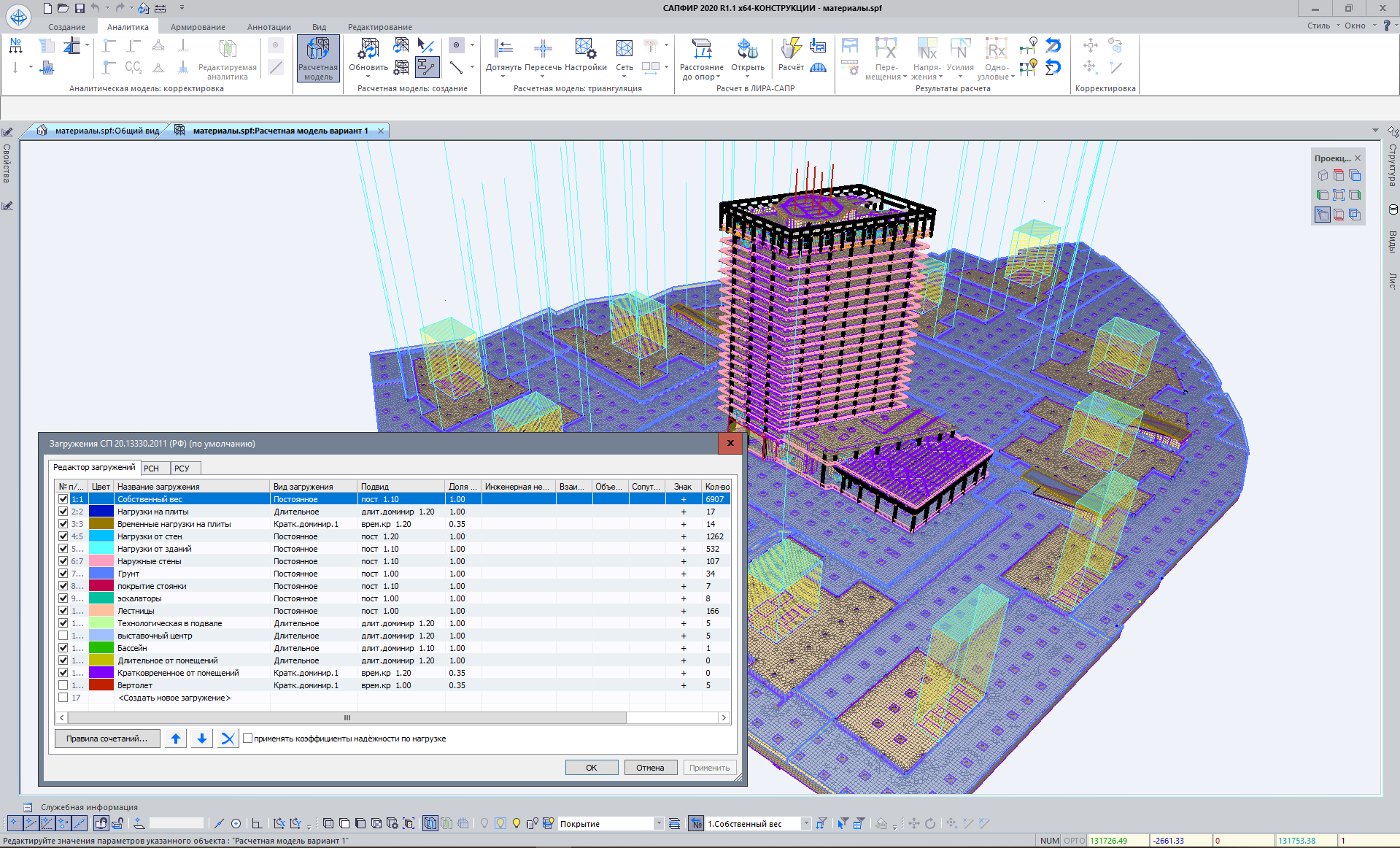Move the load case up with the arrow

coord(176,739)
